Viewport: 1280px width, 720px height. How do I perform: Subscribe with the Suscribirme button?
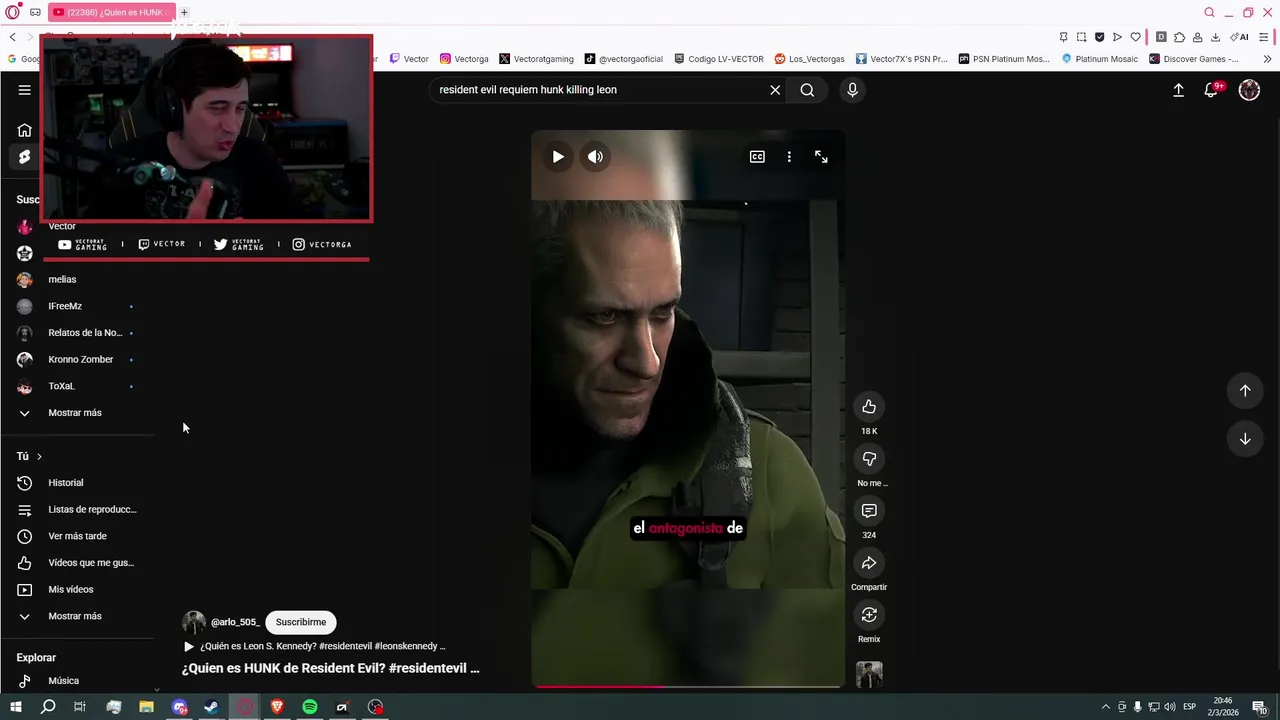coord(301,622)
